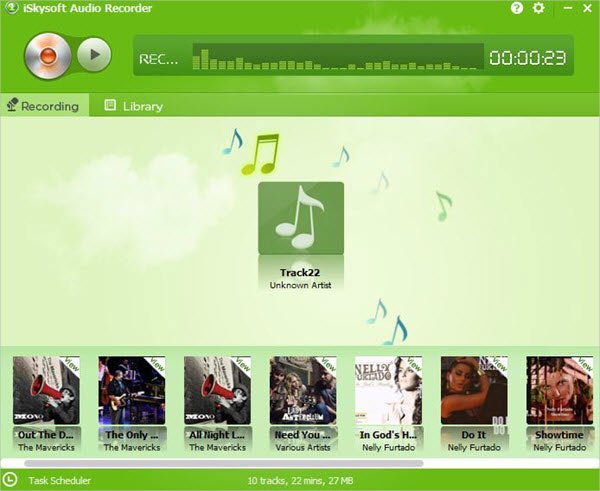600x491 pixels.
Task: Open The Only ... album cover
Action: click(x=132, y=390)
